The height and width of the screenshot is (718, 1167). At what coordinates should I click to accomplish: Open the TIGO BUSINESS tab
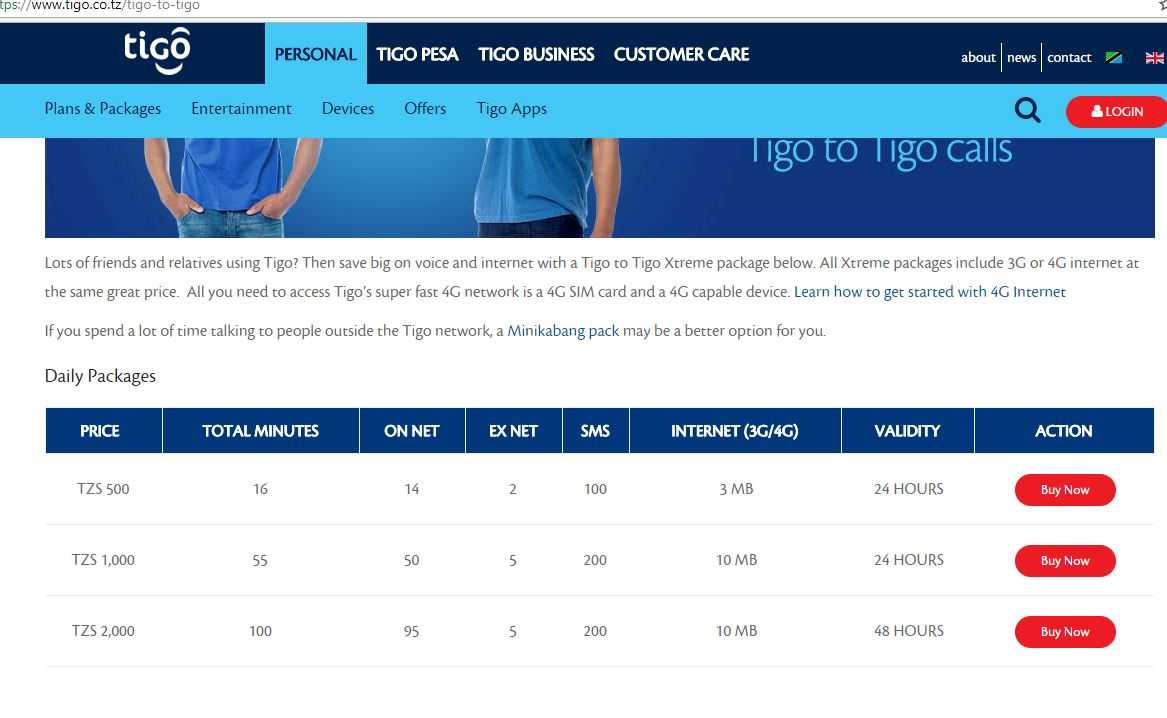[536, 54]
